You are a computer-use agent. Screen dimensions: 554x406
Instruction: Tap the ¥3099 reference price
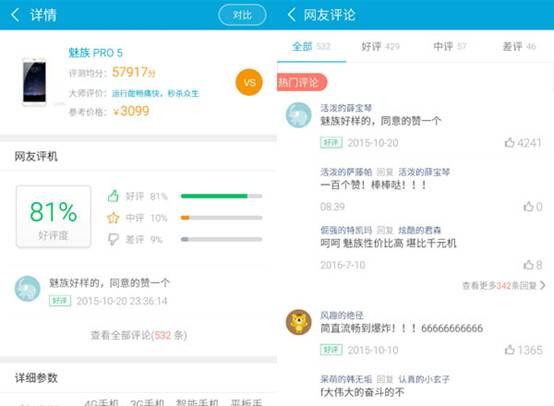coord(131,111)
